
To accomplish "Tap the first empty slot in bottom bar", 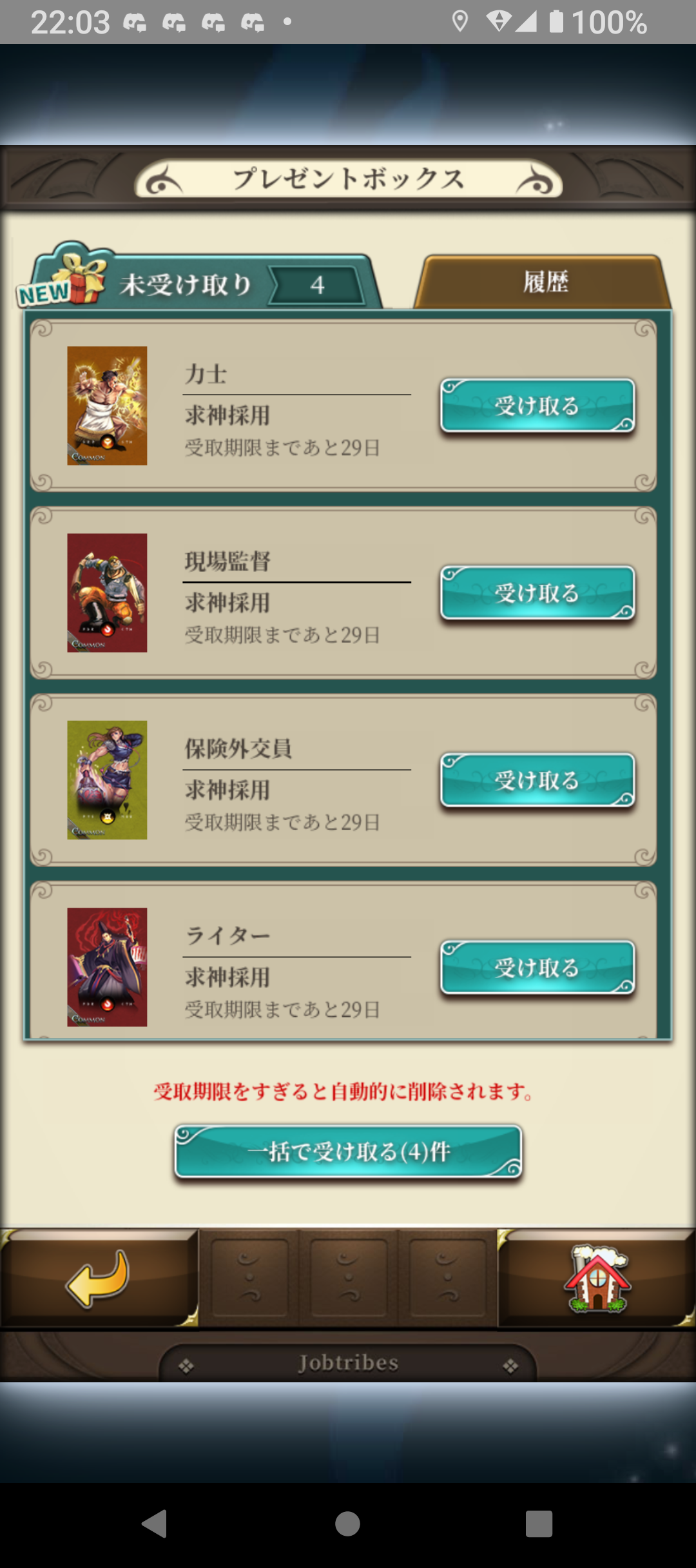I will [x=249, y=1278].
